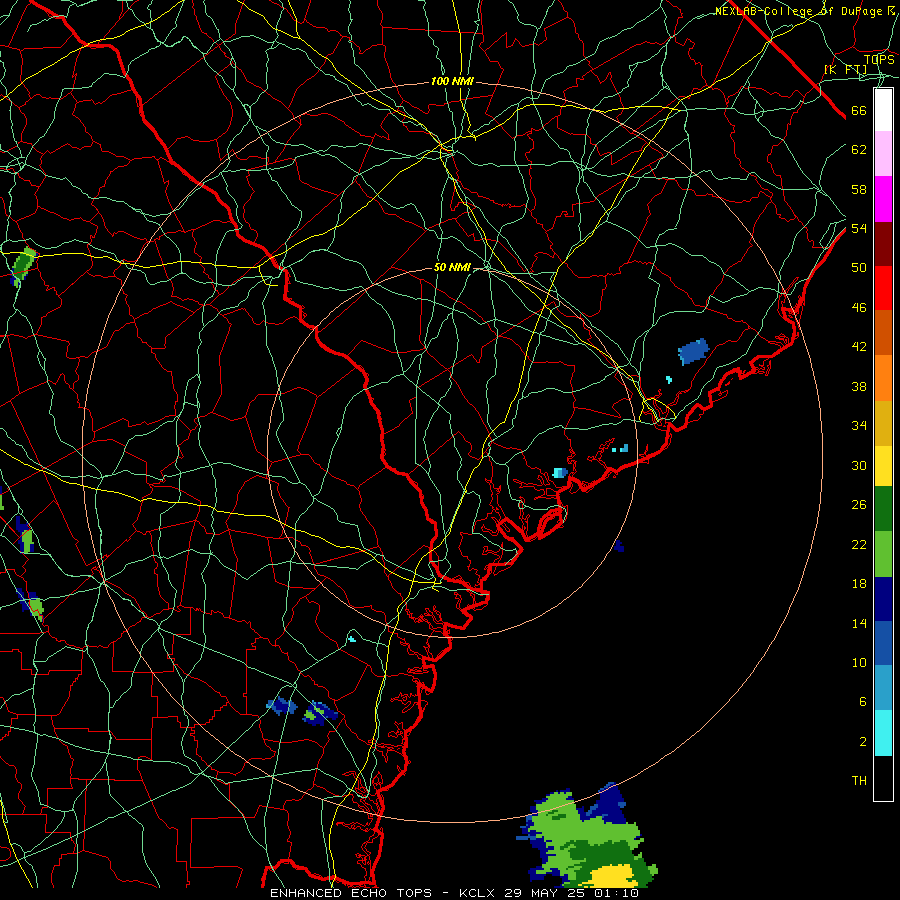Click the legend value 54
Viewport: 900px width, 900px height.
(x=859, y=228)
